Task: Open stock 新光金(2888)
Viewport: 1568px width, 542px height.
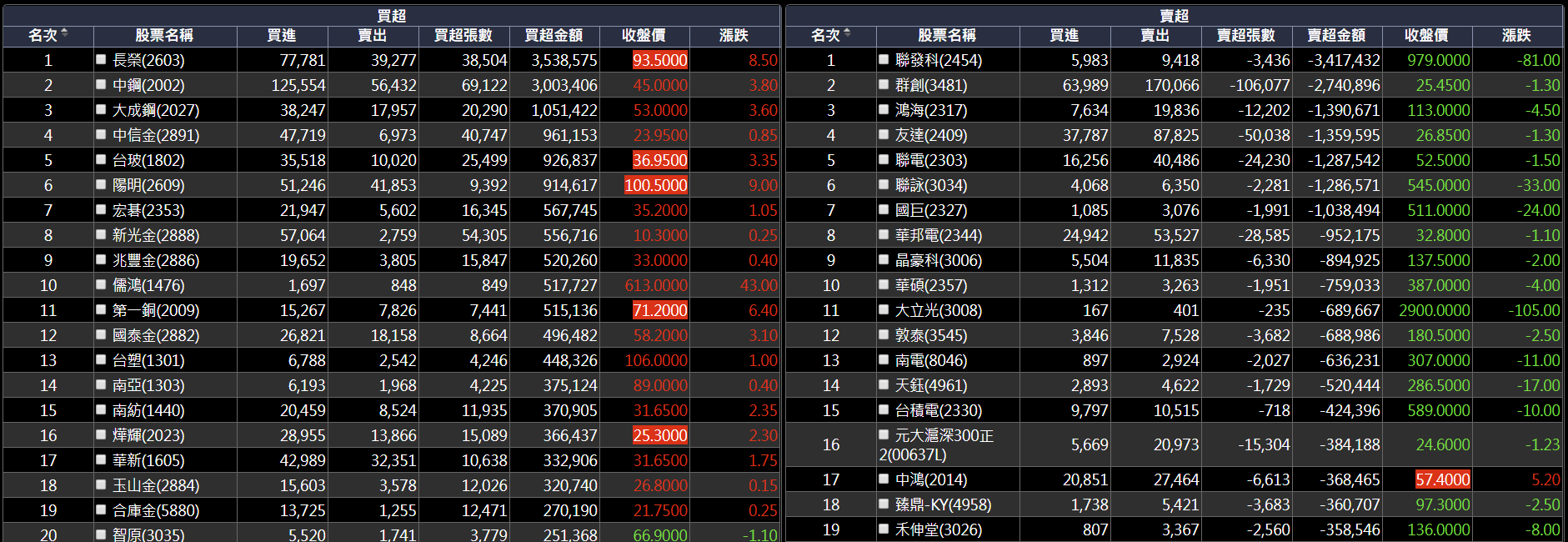Action: (x=156, y=235)
